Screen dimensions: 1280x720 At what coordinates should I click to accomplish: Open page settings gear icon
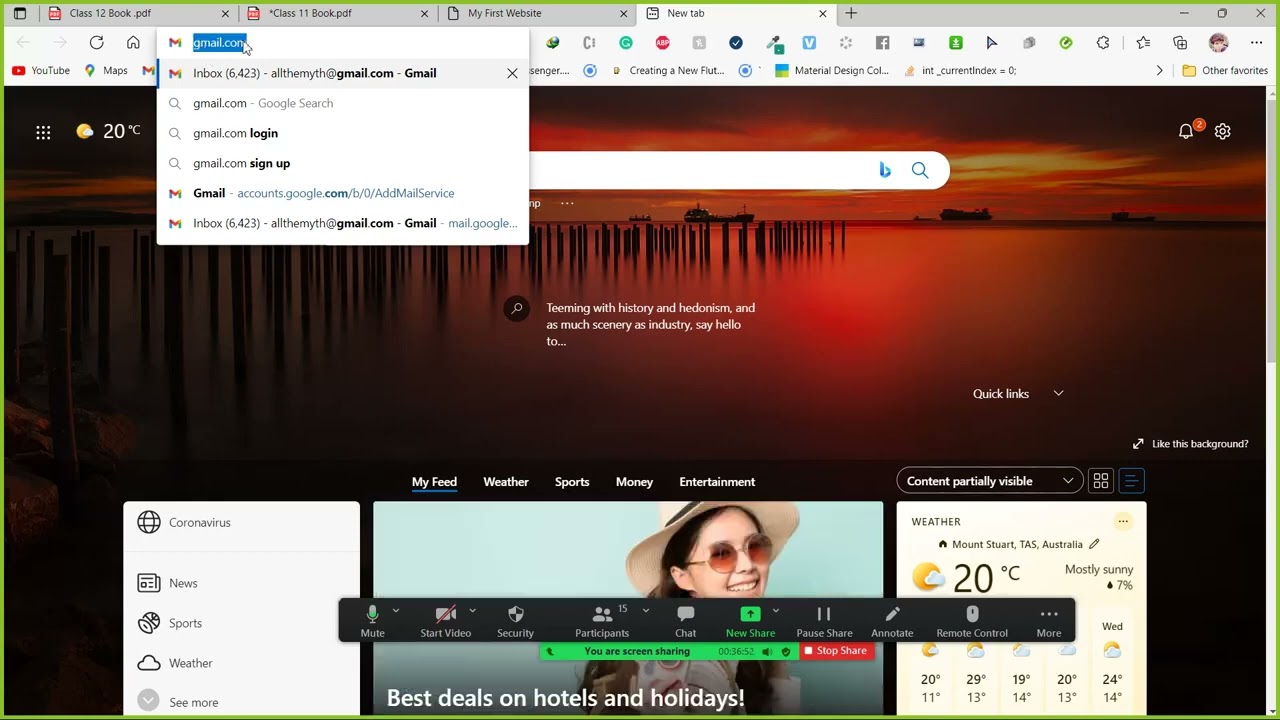pyautogui.click(x=1222, y=131)
